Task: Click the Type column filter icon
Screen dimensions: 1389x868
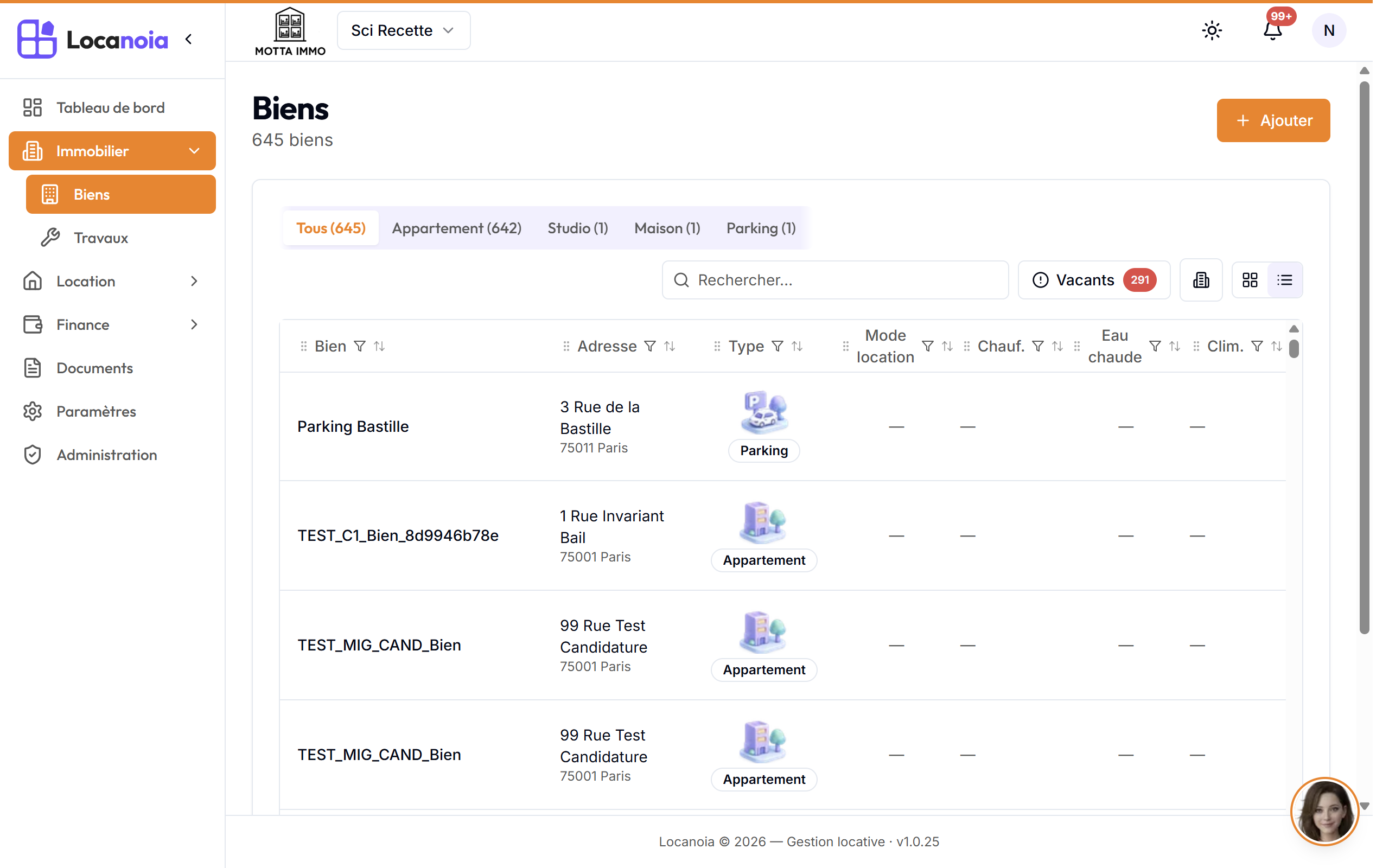Action: click(x=777, y=346)
